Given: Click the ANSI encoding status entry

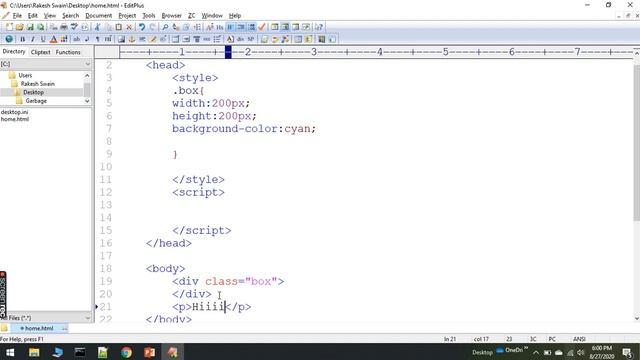Looking at the screenshot, I should point(579,339).
